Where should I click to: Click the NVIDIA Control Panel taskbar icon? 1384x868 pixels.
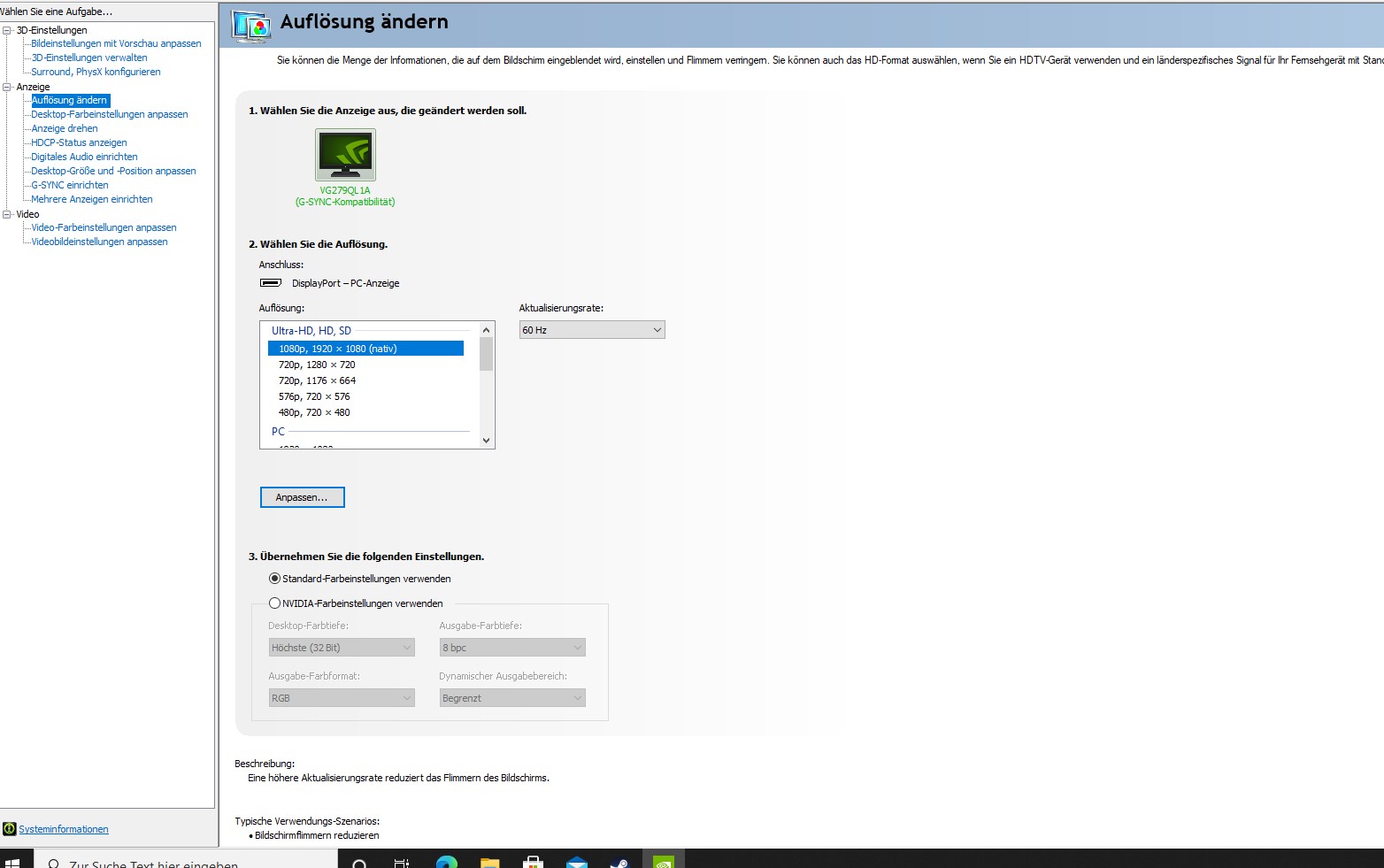pyautogui.click(x=663, y=862)
